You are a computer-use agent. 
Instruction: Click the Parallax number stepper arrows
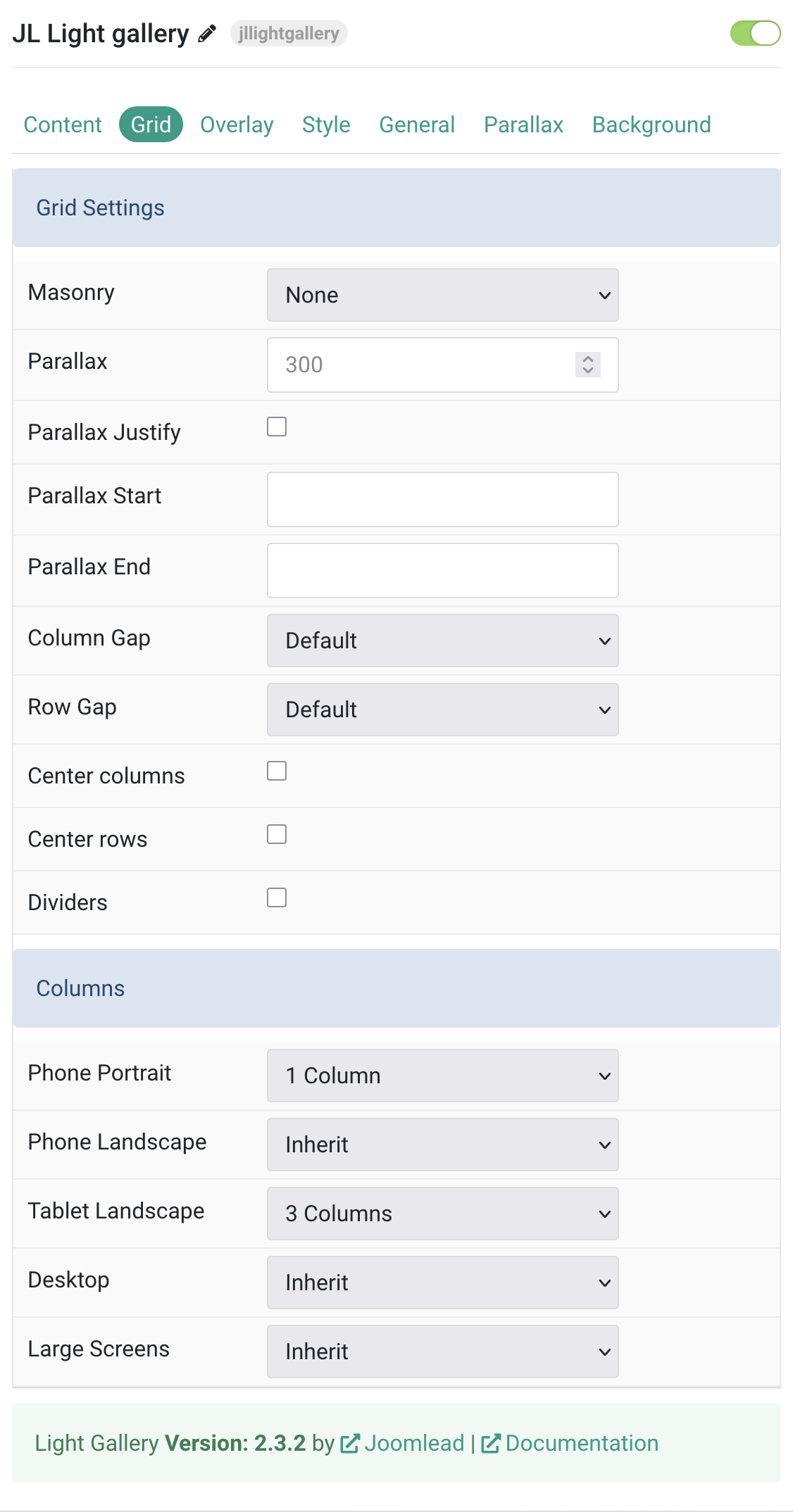pos(587,365)
